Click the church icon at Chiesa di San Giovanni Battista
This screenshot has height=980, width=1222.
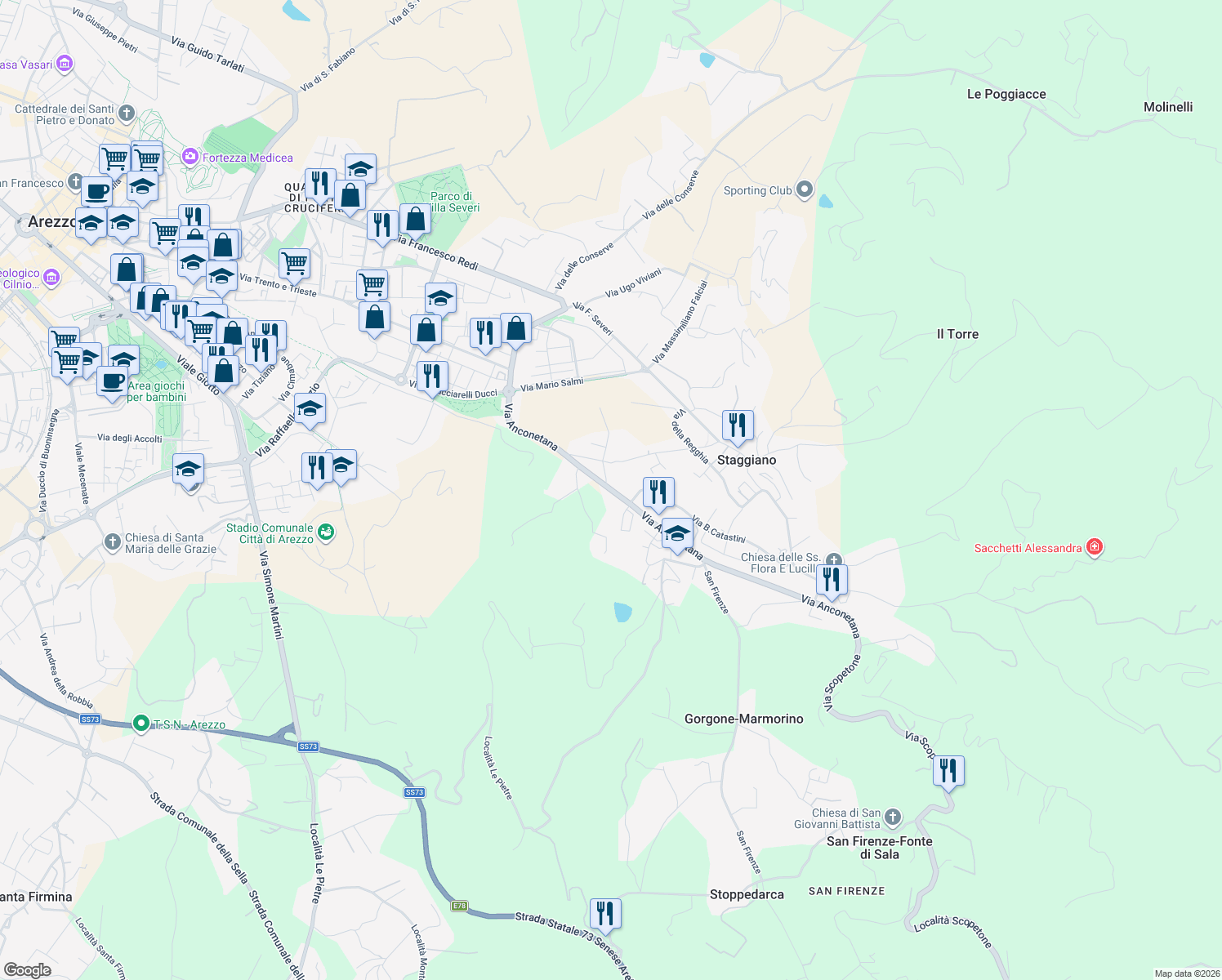[x=892, y=816]
